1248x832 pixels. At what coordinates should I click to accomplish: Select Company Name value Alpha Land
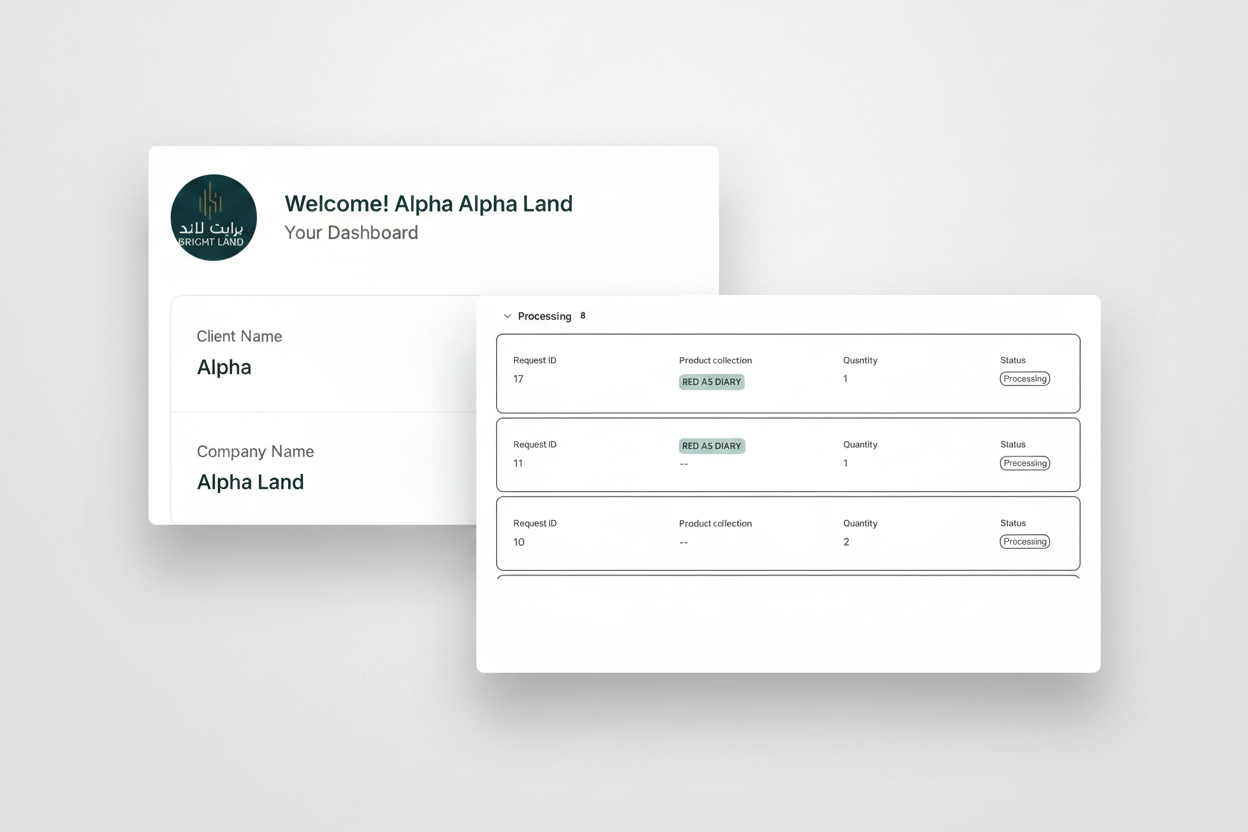pyautogui.click(x=250, y=482)
